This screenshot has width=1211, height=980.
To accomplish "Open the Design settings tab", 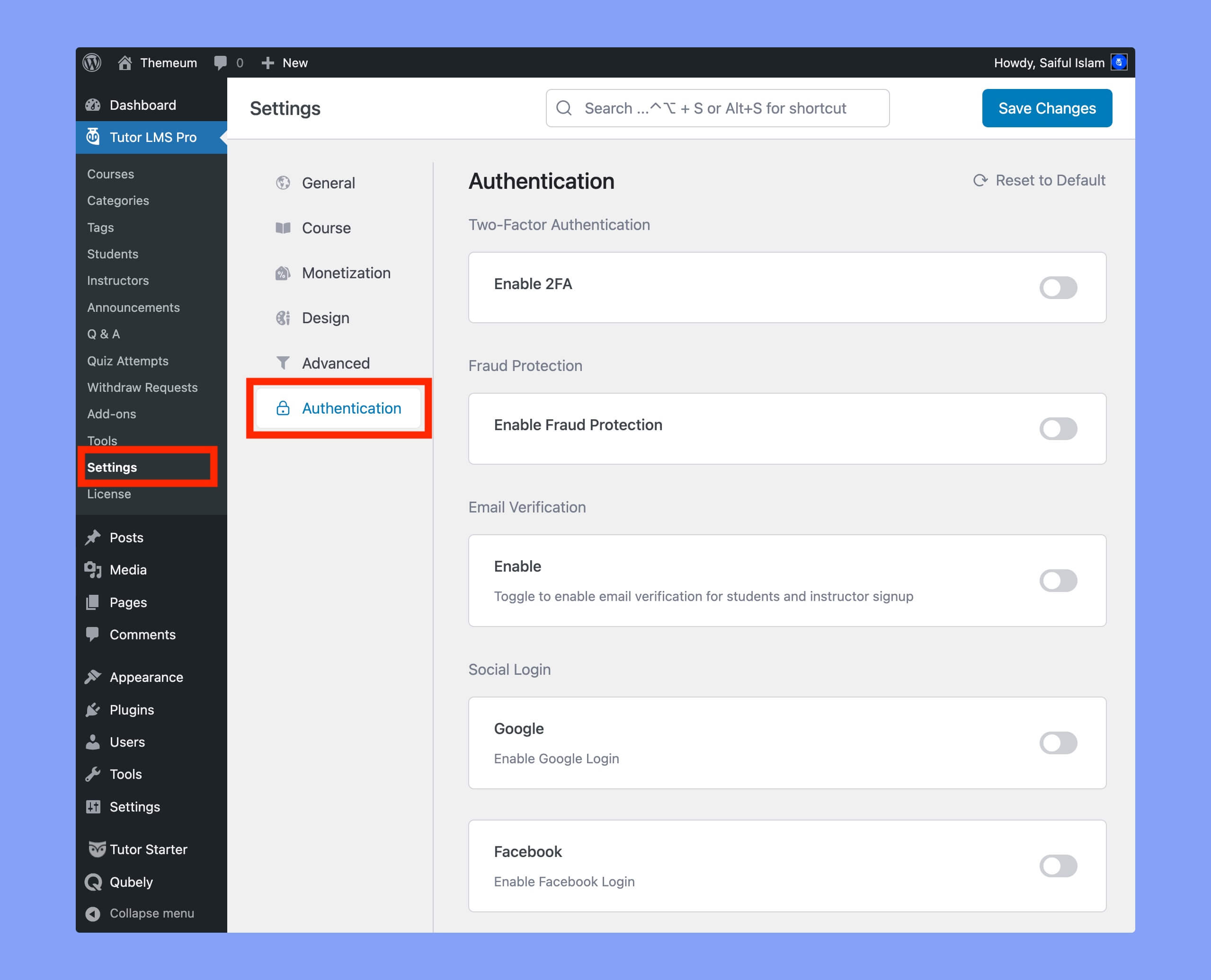I will [338, 318].
